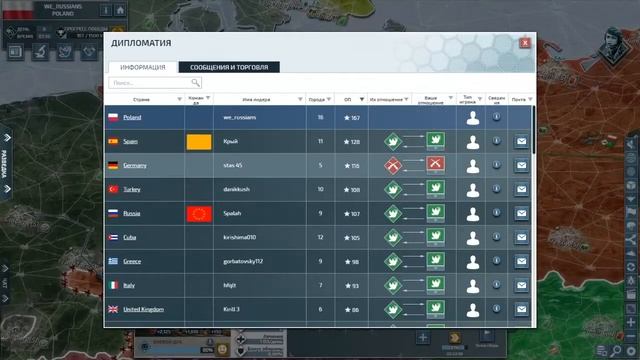Screen dimensions: 640x360
Task: Click the map search magnifier at the bottom right
Action: pos(616,350)
